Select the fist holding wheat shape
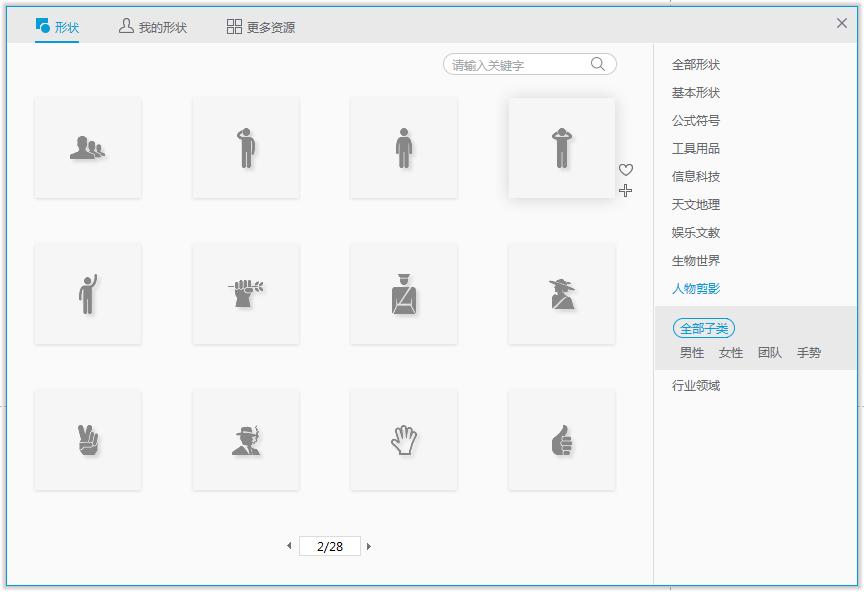Screen dimensions: 864x592 (245, 293)
